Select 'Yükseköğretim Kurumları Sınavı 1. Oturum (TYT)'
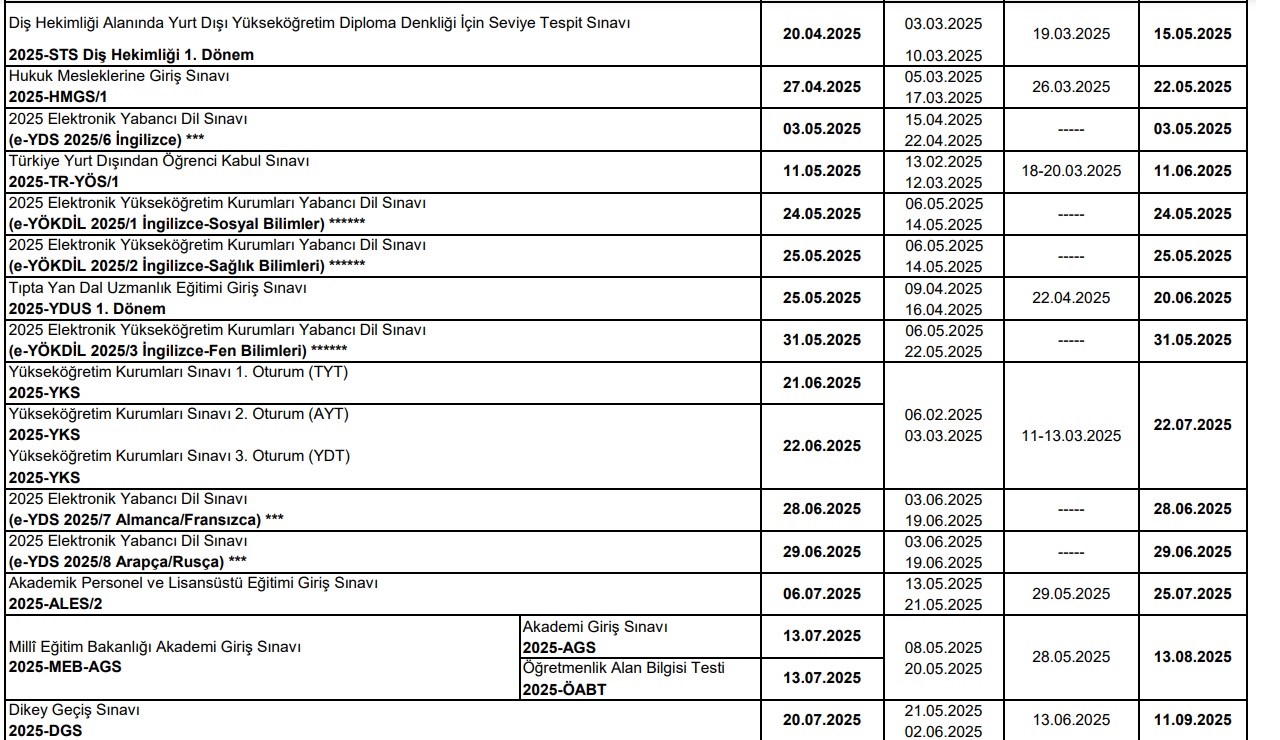The width and height of the screenshot is (1280, 740). (x=178, y=371)
